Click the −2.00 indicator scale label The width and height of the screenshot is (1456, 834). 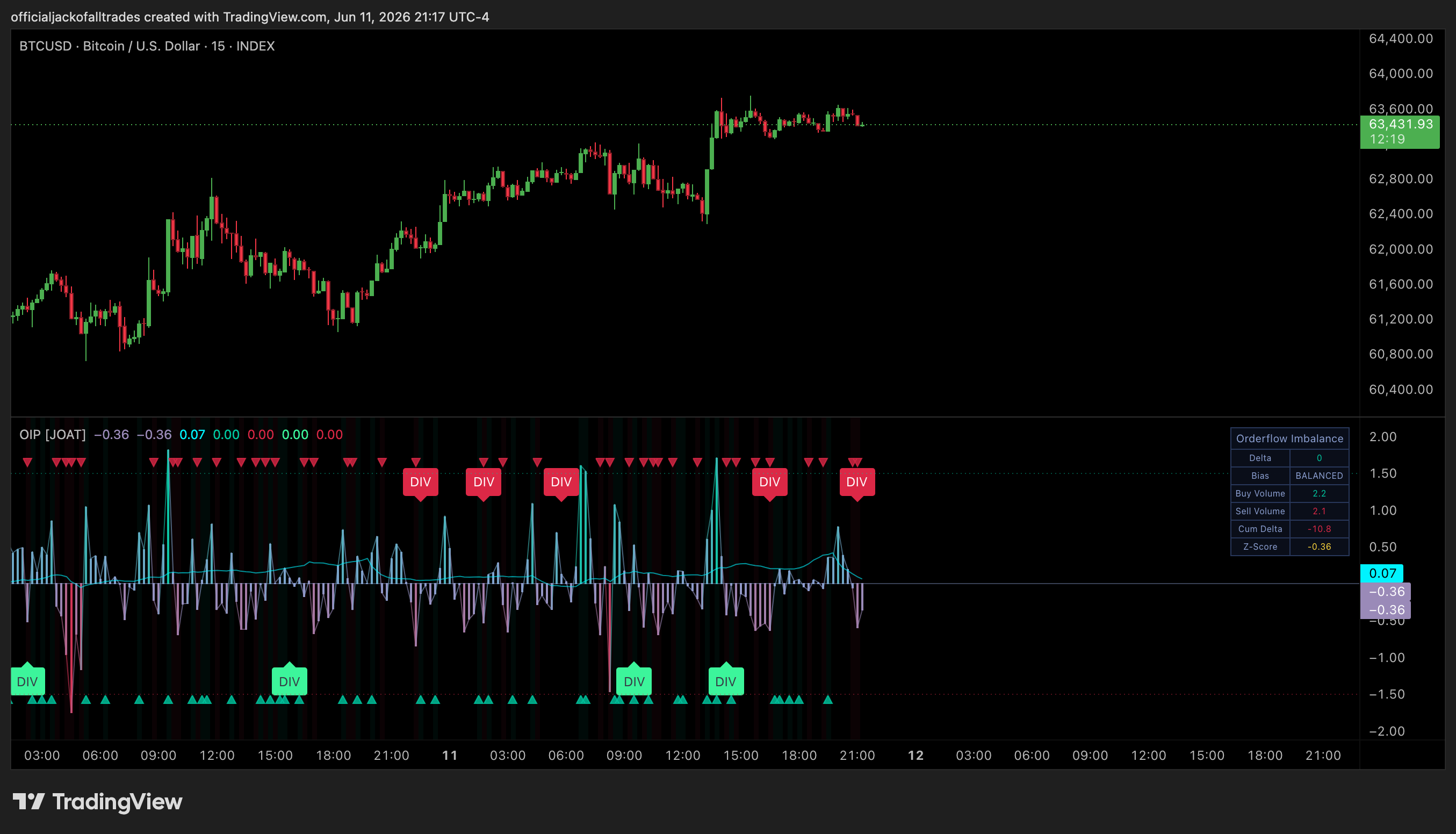click(1386, 731)
